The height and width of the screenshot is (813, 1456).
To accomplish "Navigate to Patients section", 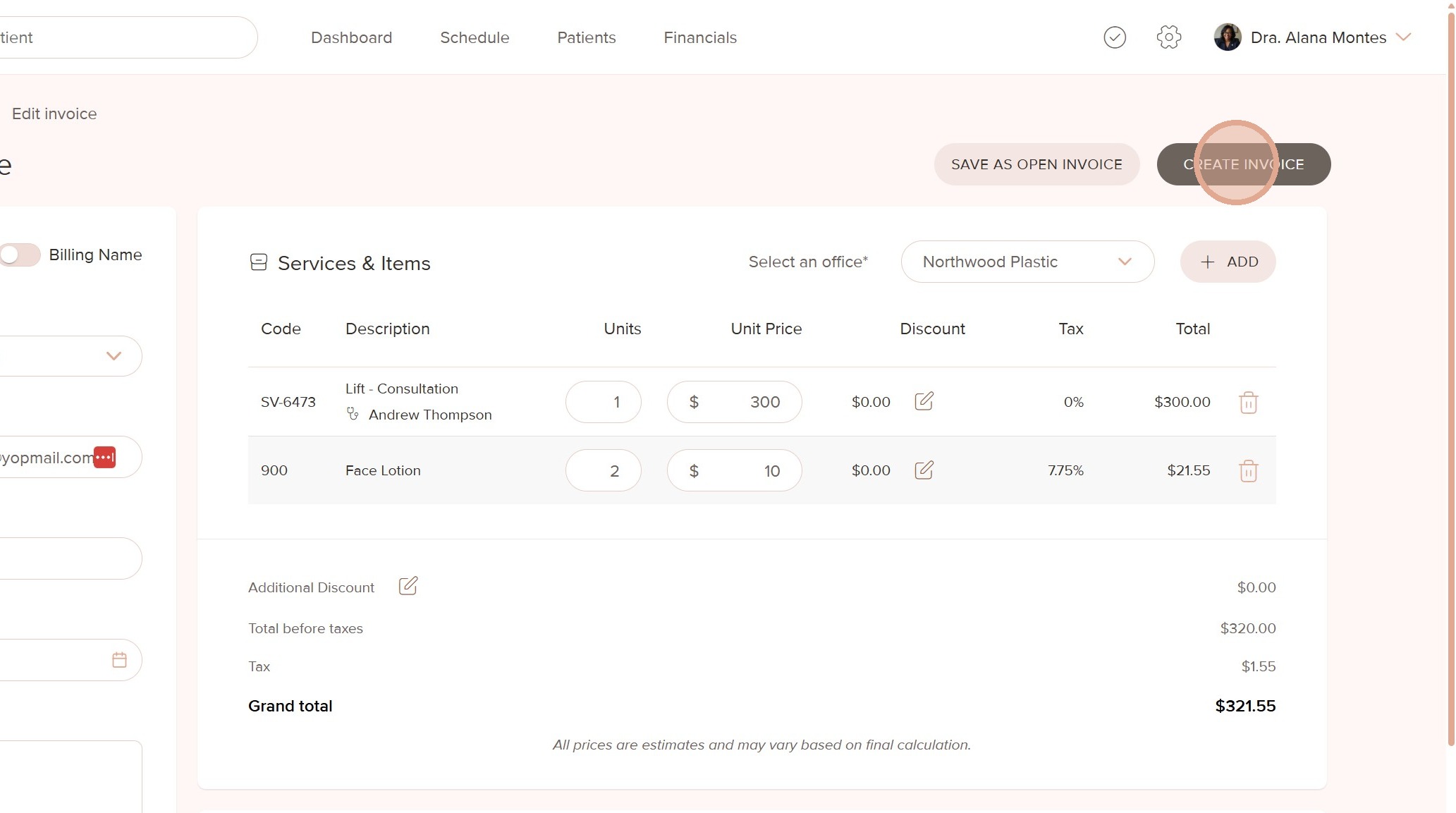I will click(586, 37).
